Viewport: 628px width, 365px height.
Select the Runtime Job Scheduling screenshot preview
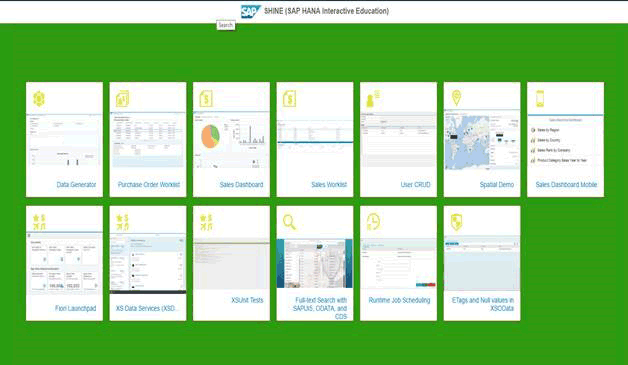[x=398, y=263]
